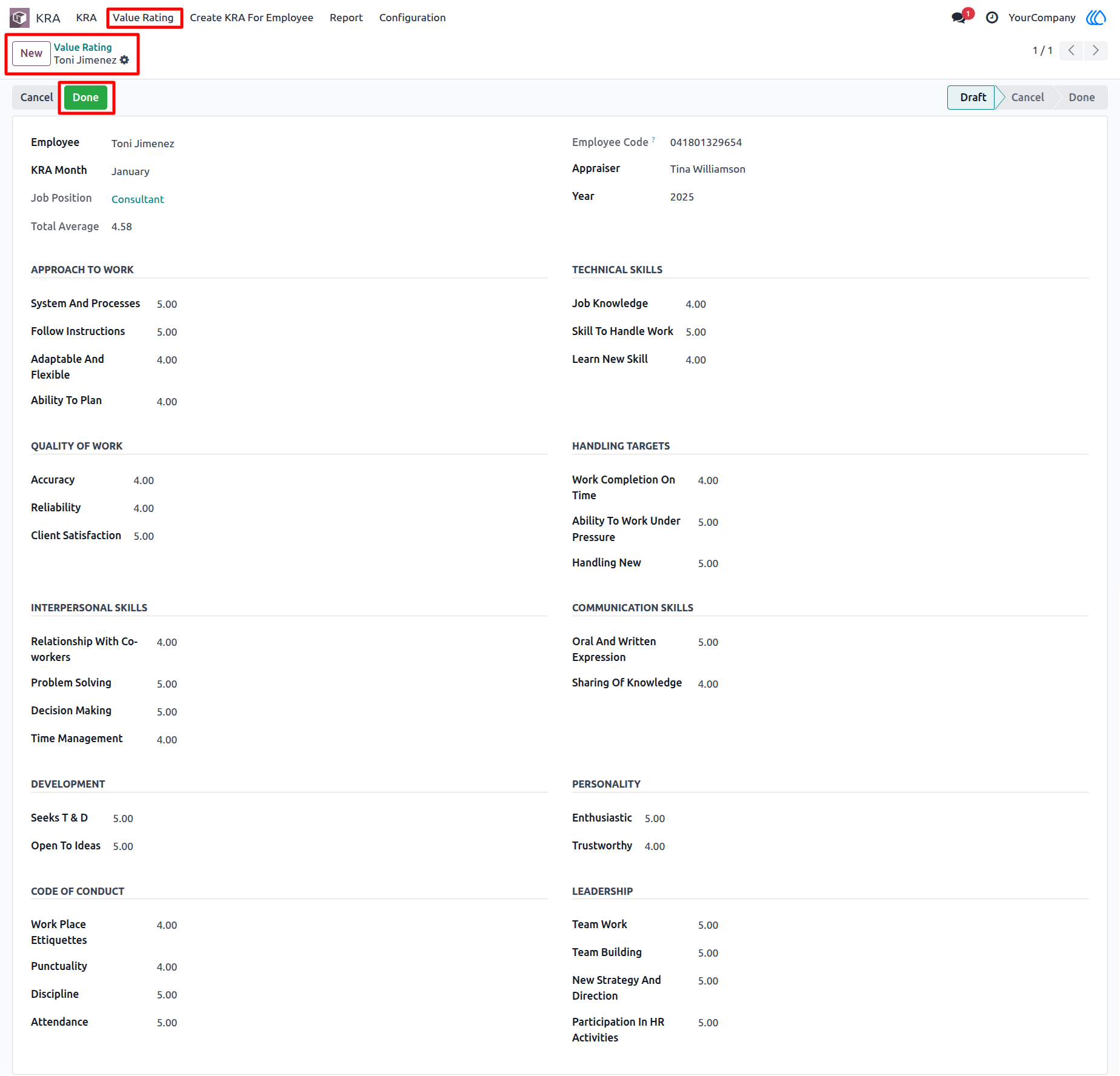The width and height of the screenshot is (1120, 1076).
Task: Follow the Value Rating breadcrumb link
Action: coord(82,47)
